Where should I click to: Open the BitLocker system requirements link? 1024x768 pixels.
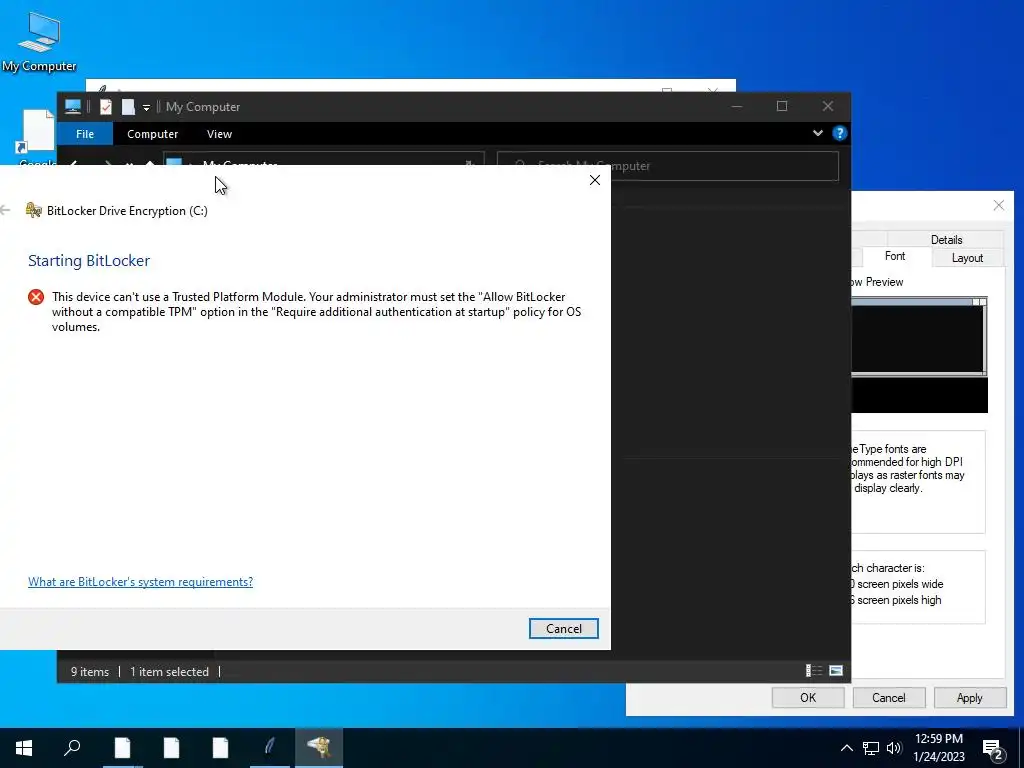(140, 581)
